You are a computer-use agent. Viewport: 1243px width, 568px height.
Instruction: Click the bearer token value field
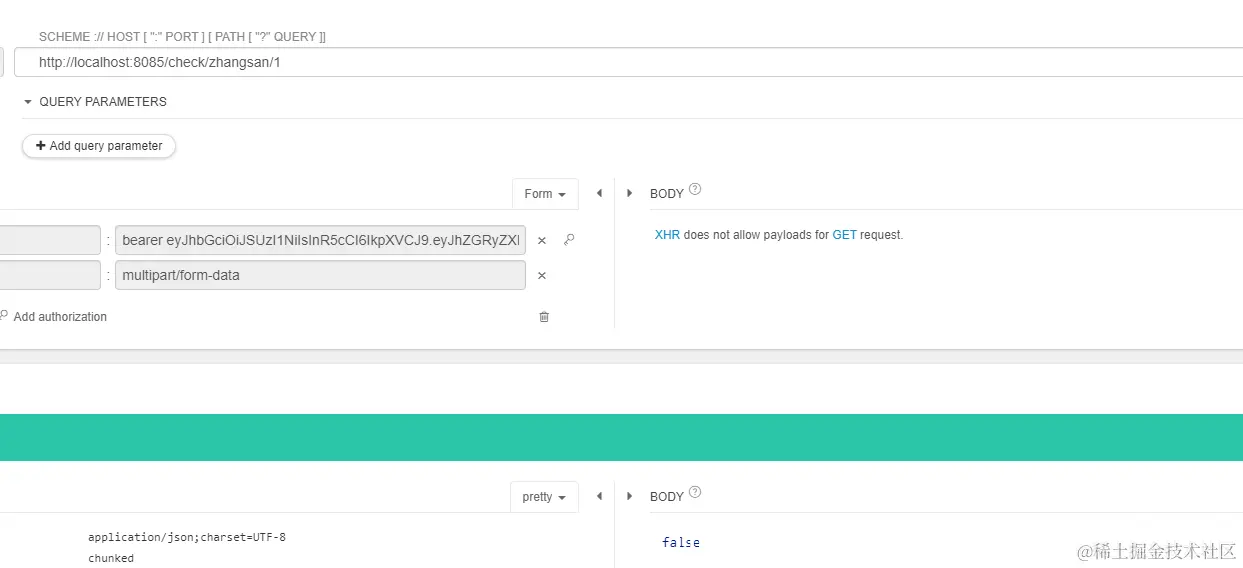320,241
